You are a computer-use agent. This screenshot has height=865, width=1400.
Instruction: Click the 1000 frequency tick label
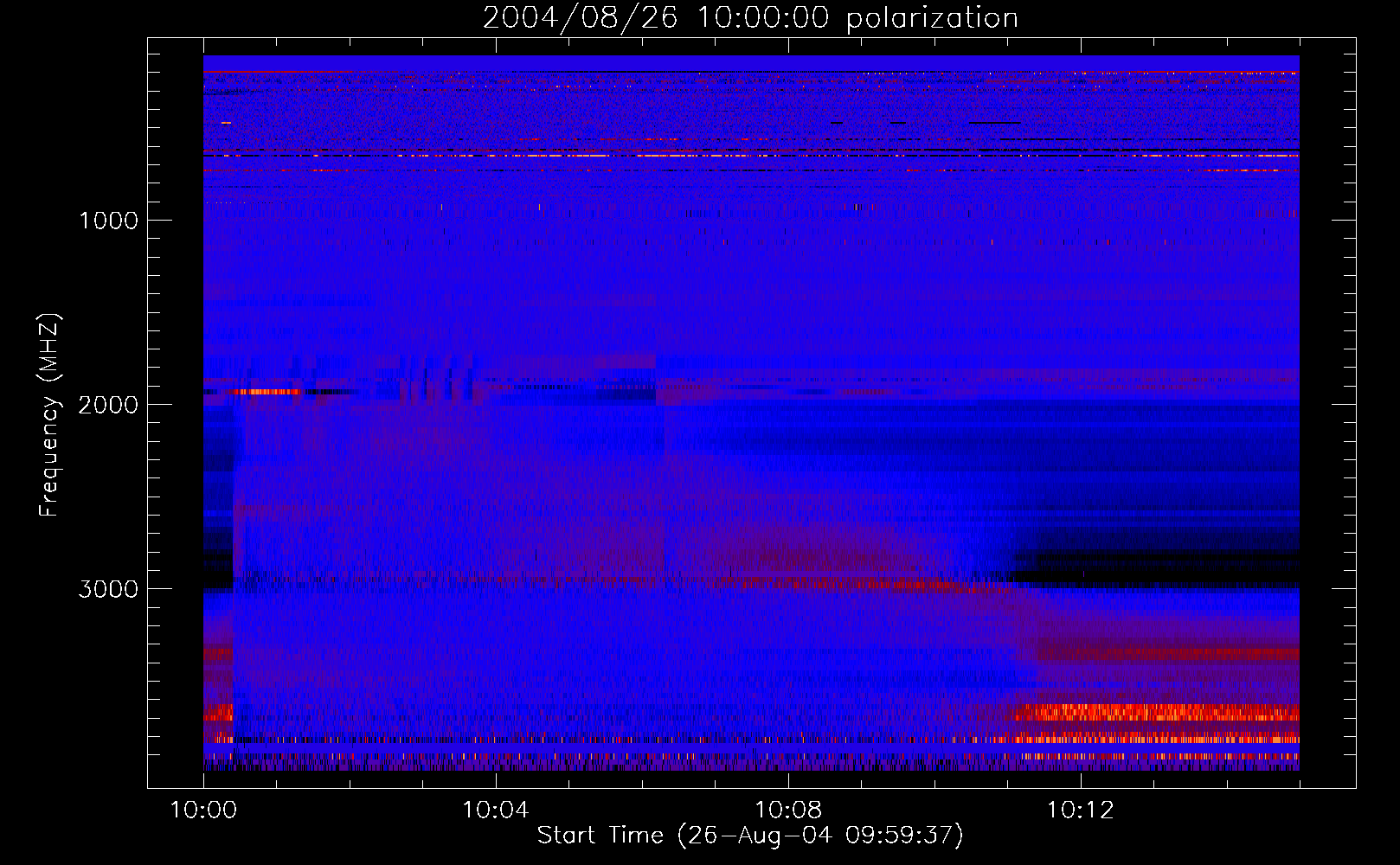tap(108, 221)
